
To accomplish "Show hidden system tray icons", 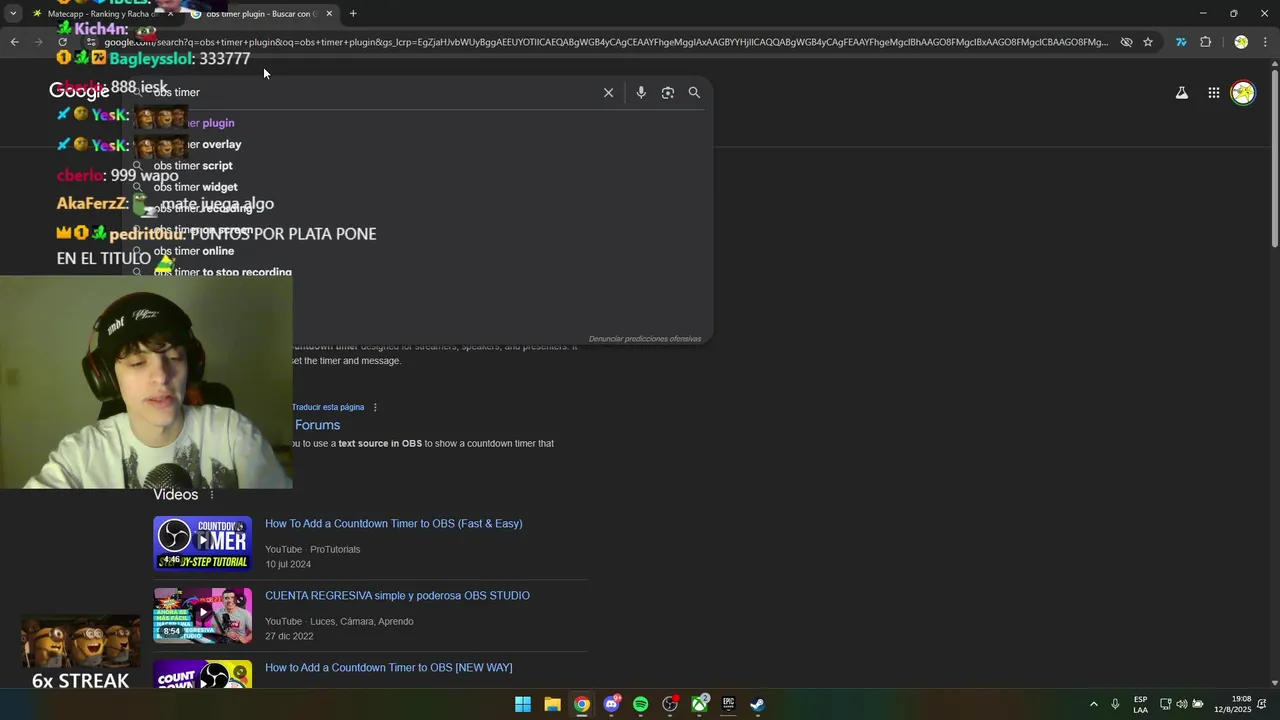I will [1093, 705].
